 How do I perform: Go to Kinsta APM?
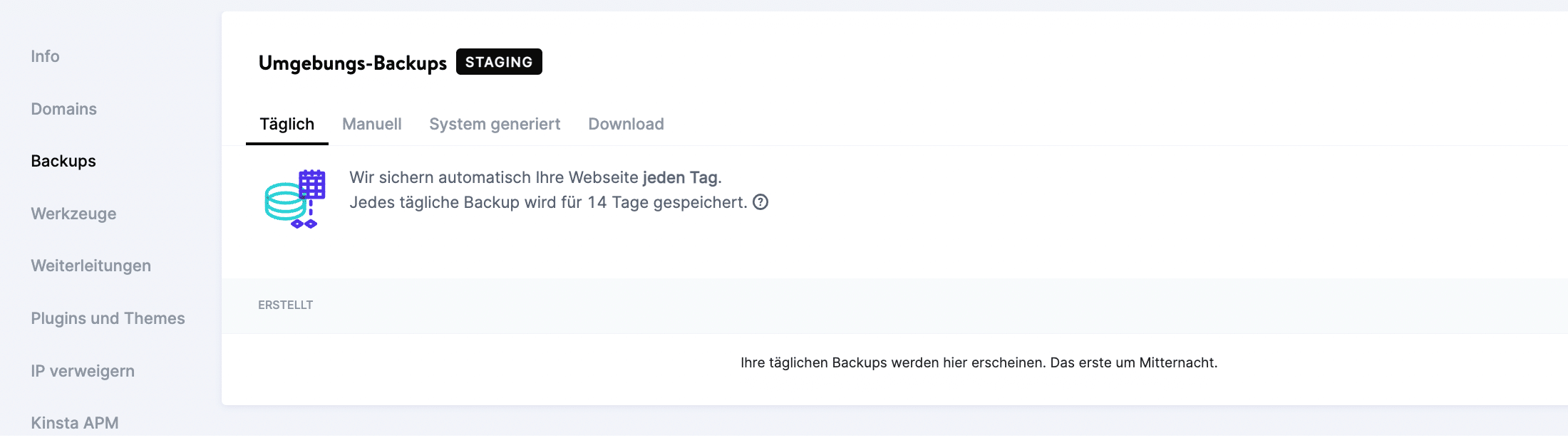[75, 422]
